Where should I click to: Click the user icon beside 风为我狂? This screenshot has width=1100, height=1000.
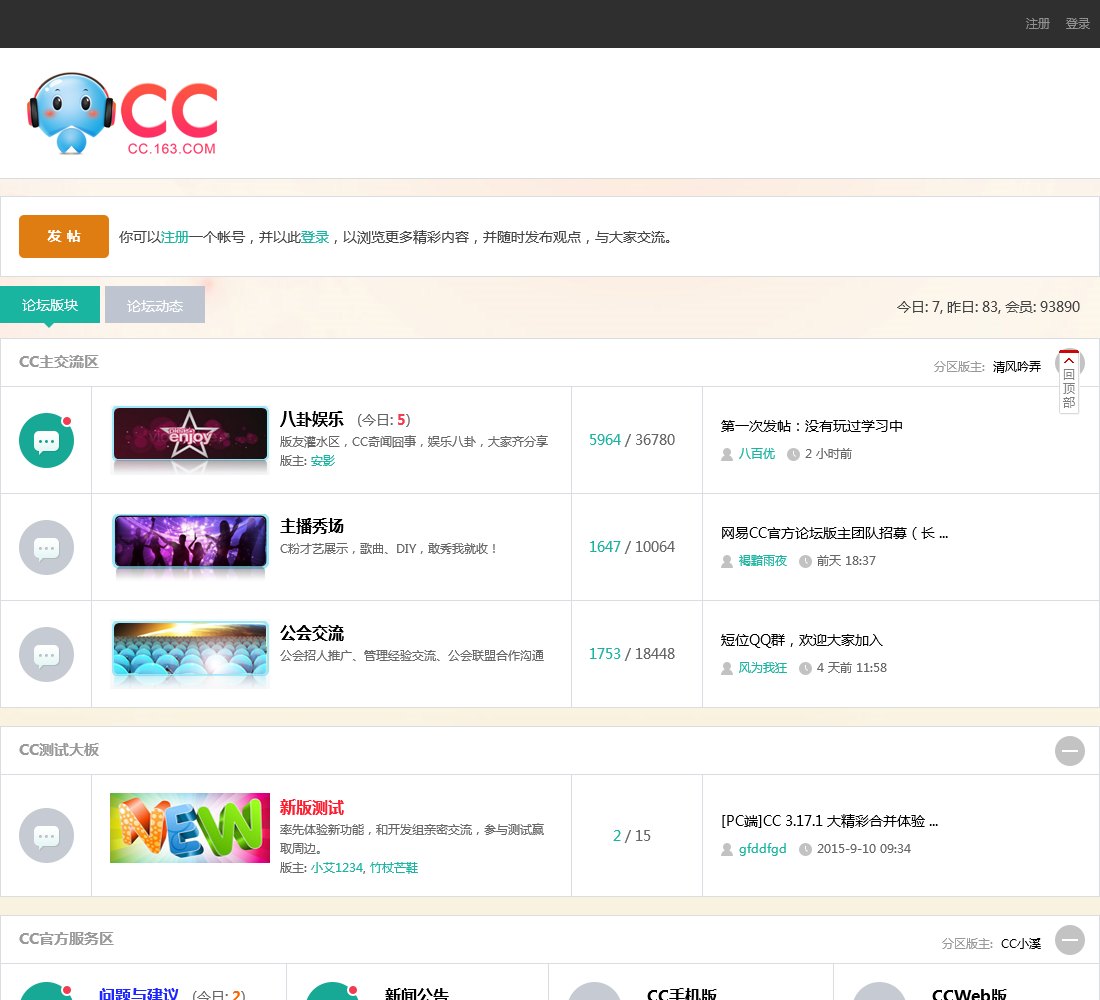pyautogui.click(x=727, y=668)
